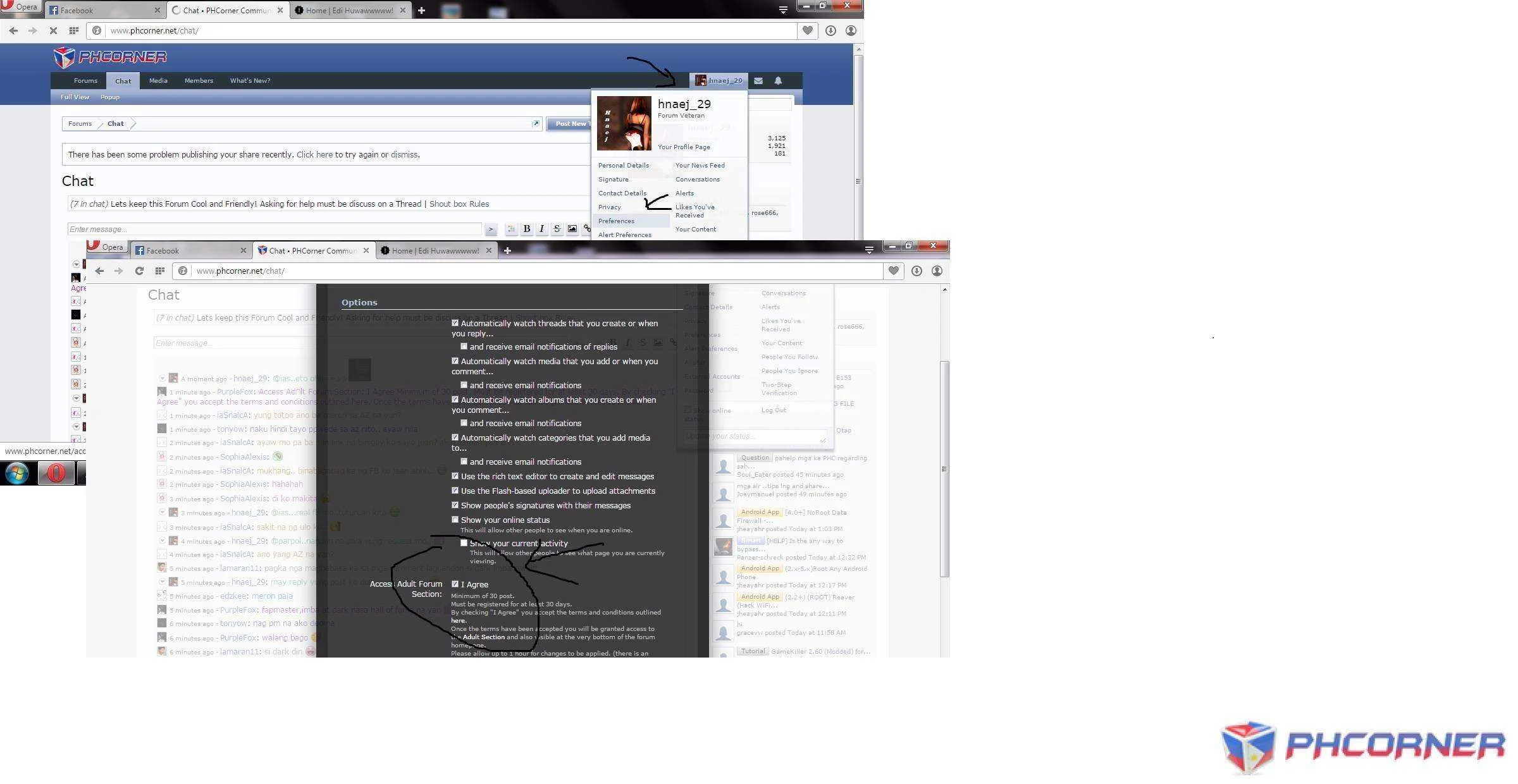
Task: Toggle email notifications of replies checkbox
Action: point(464,346)
